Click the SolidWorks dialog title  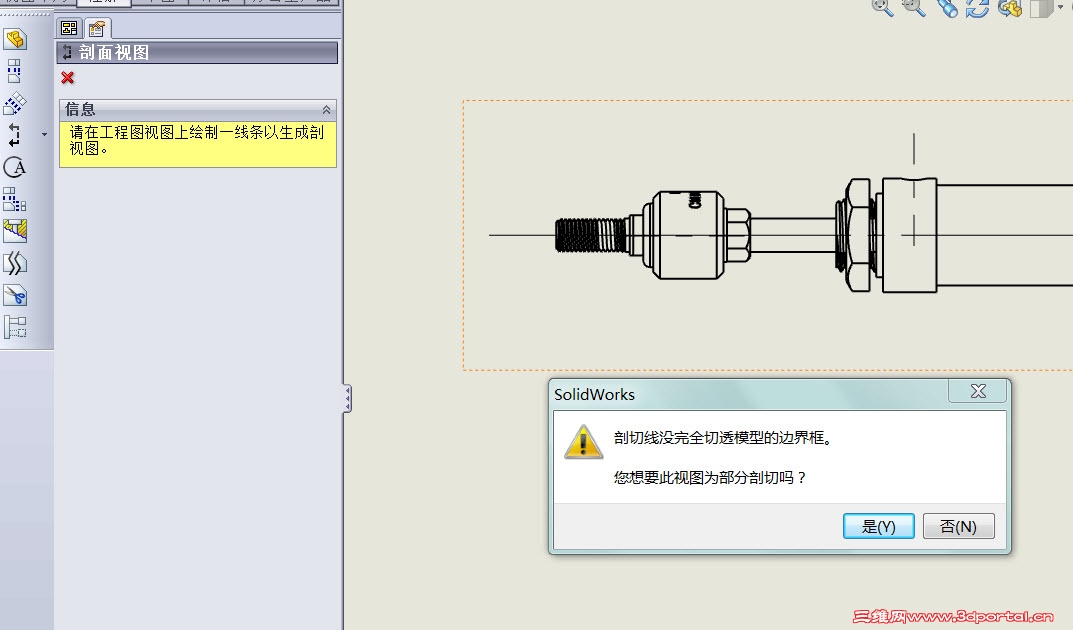pyautogui.click(x=594, y=395)
